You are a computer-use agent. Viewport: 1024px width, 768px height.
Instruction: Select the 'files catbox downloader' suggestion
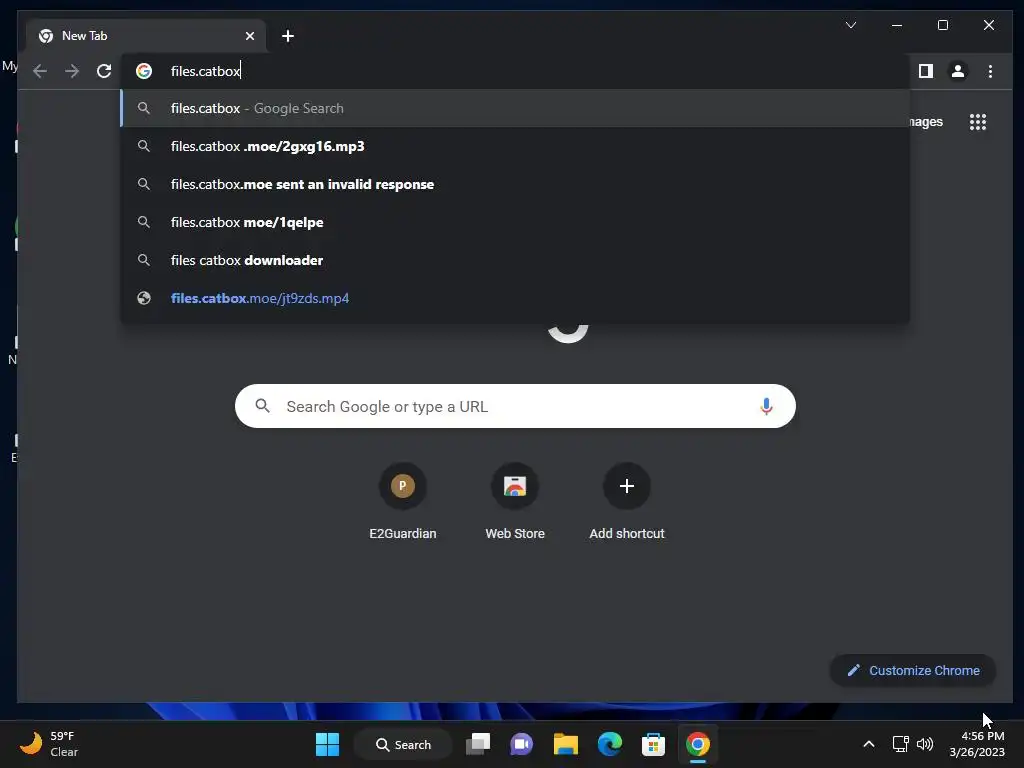pyautogui.click(x=515, y=260)
